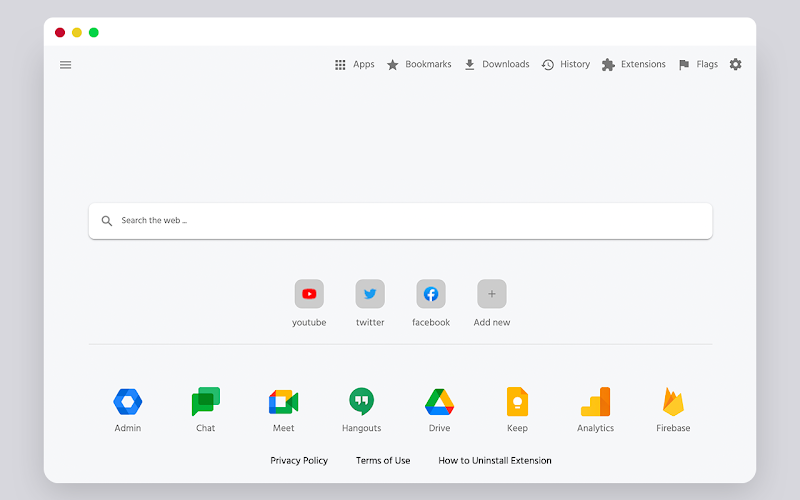
Task: Launch the Drive app icon
Action: coord(439,402)
